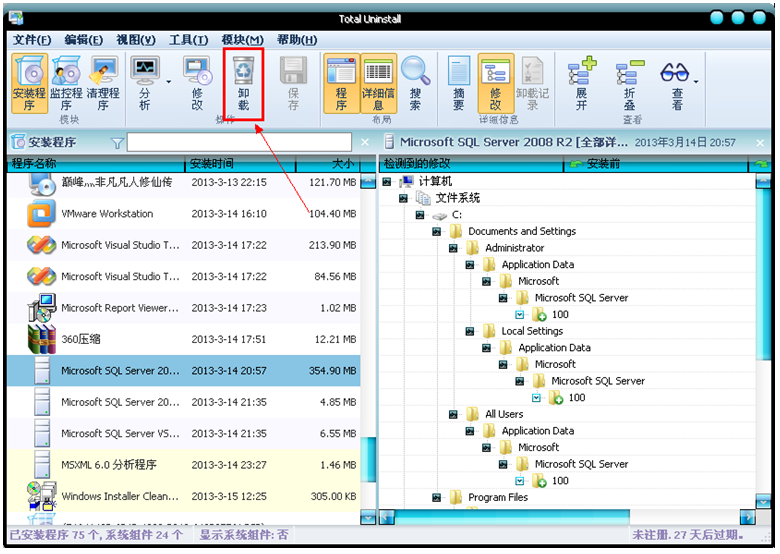Image resolution: width=780 pixels, height=554 pixels.
Task: Select Microsoft Report Viewer row
Action: (x=184, y=308)
